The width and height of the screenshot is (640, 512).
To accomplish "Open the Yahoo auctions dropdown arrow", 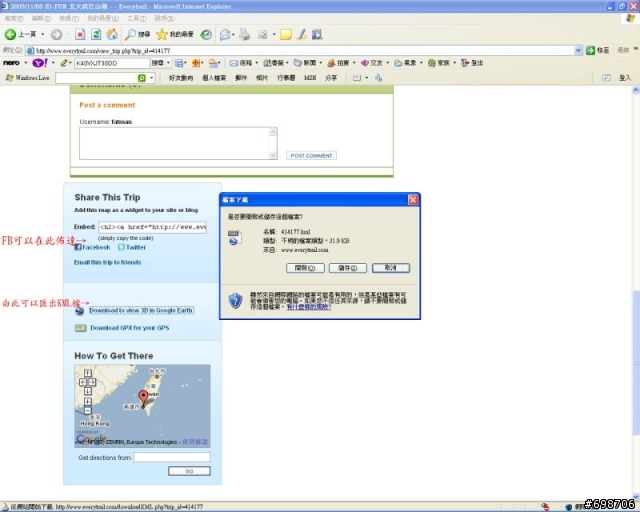I will 354,63.
